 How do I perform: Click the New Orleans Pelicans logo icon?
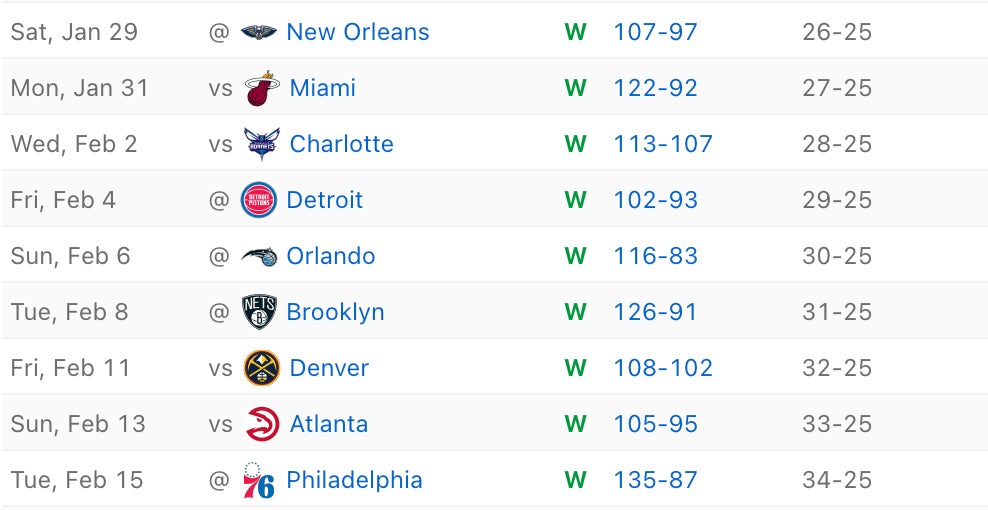tap(259, 32)
